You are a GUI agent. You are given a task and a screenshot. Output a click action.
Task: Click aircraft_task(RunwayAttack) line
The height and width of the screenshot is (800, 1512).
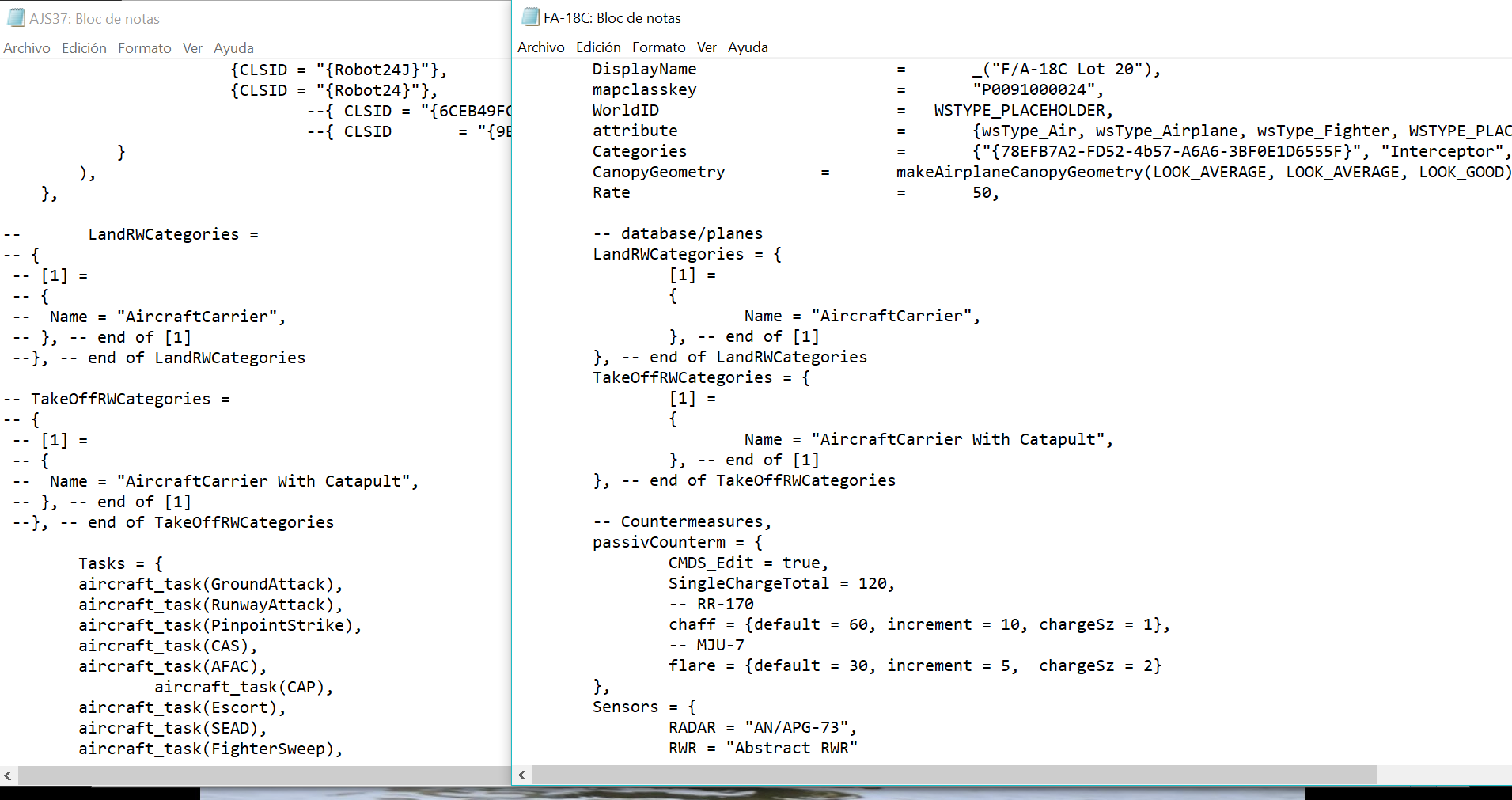(x=210, y=605)
